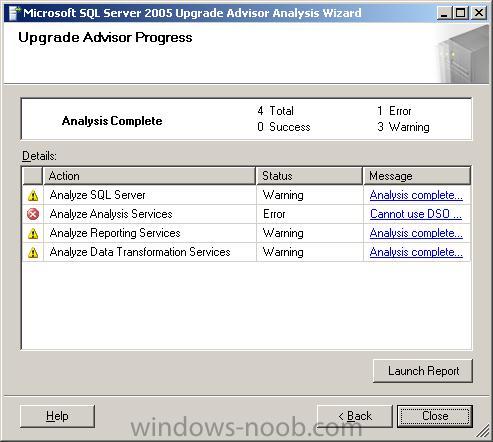Click the Close button at the bottom
Screen dimensions: 493x442
[x=435, y=416]
